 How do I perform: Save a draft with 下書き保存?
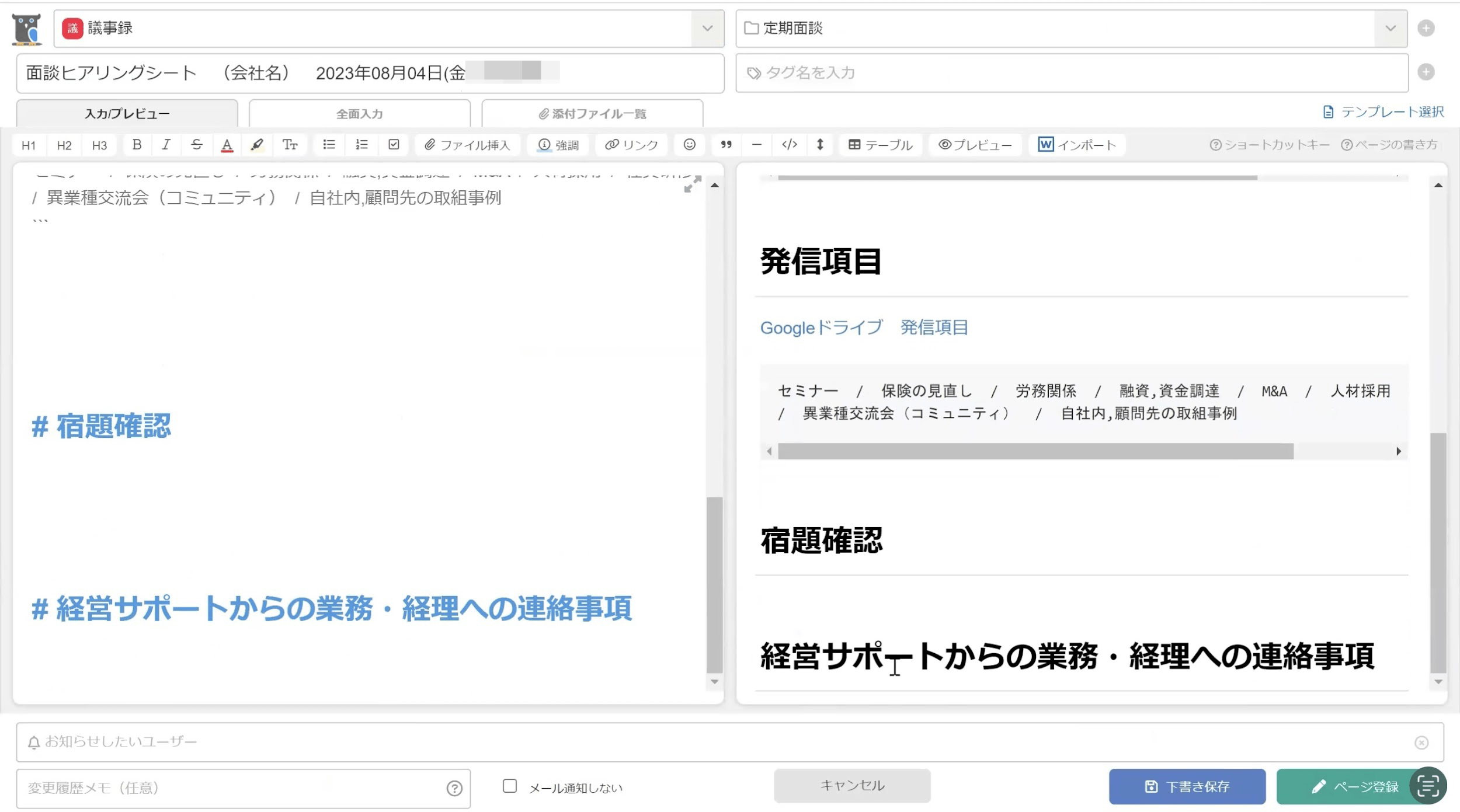(1188, 786)
